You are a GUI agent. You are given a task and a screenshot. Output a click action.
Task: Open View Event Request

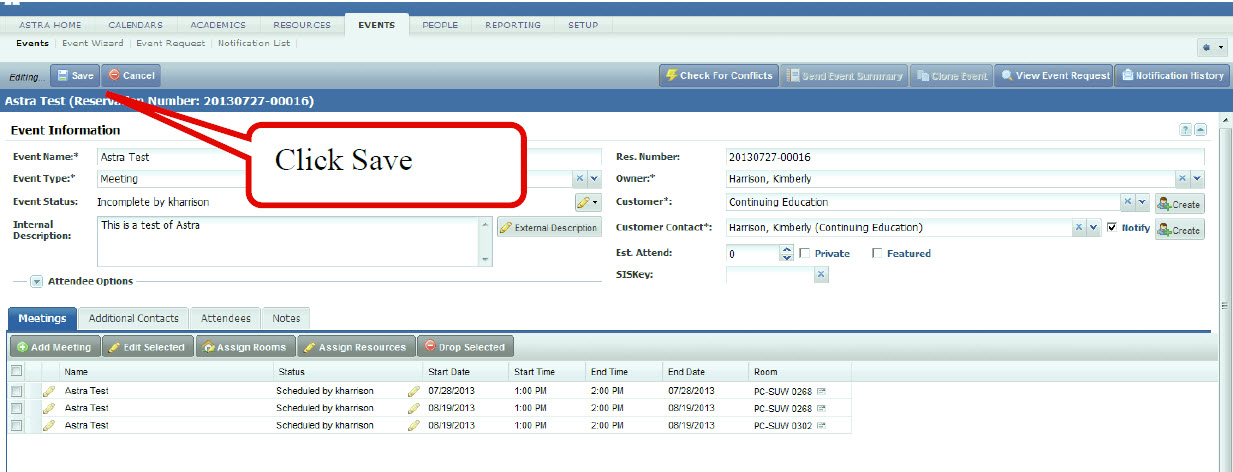(1055, 76)
